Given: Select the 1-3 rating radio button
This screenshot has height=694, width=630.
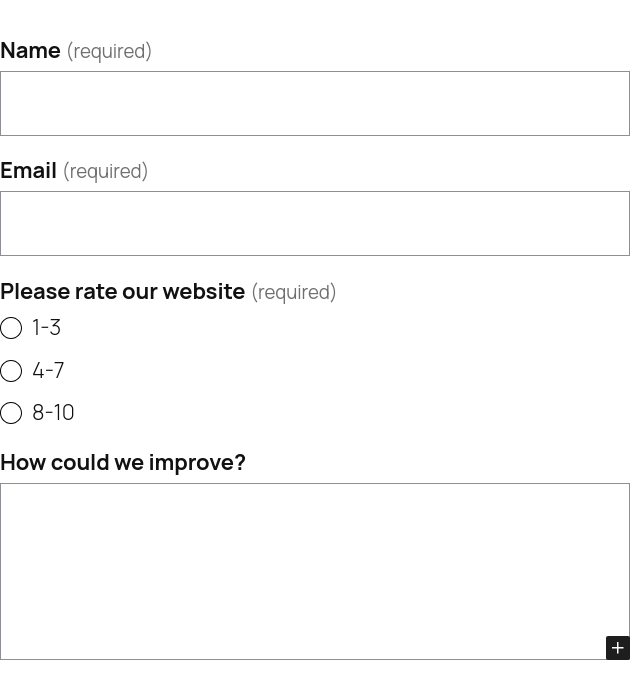Looking at the screenshot, I should click(11, 328).
